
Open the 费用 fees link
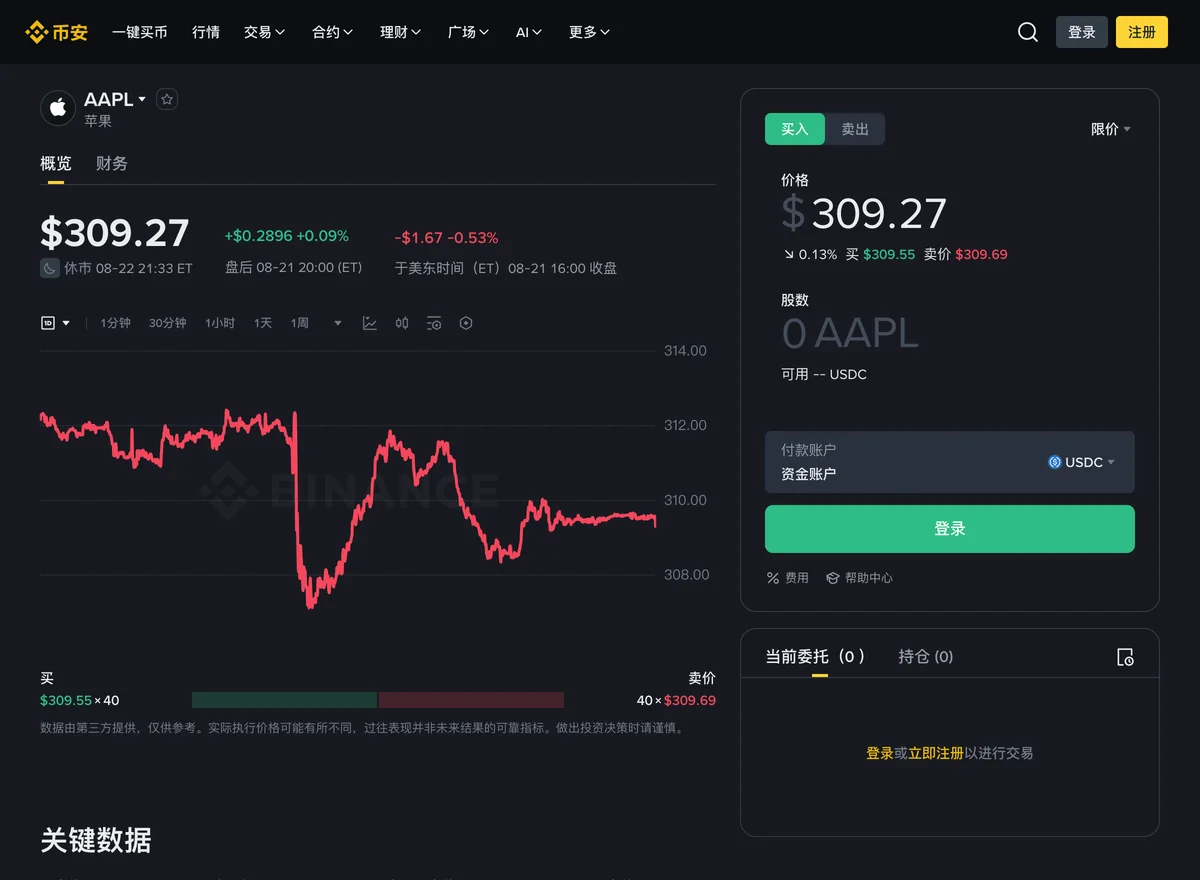(787, 578)
